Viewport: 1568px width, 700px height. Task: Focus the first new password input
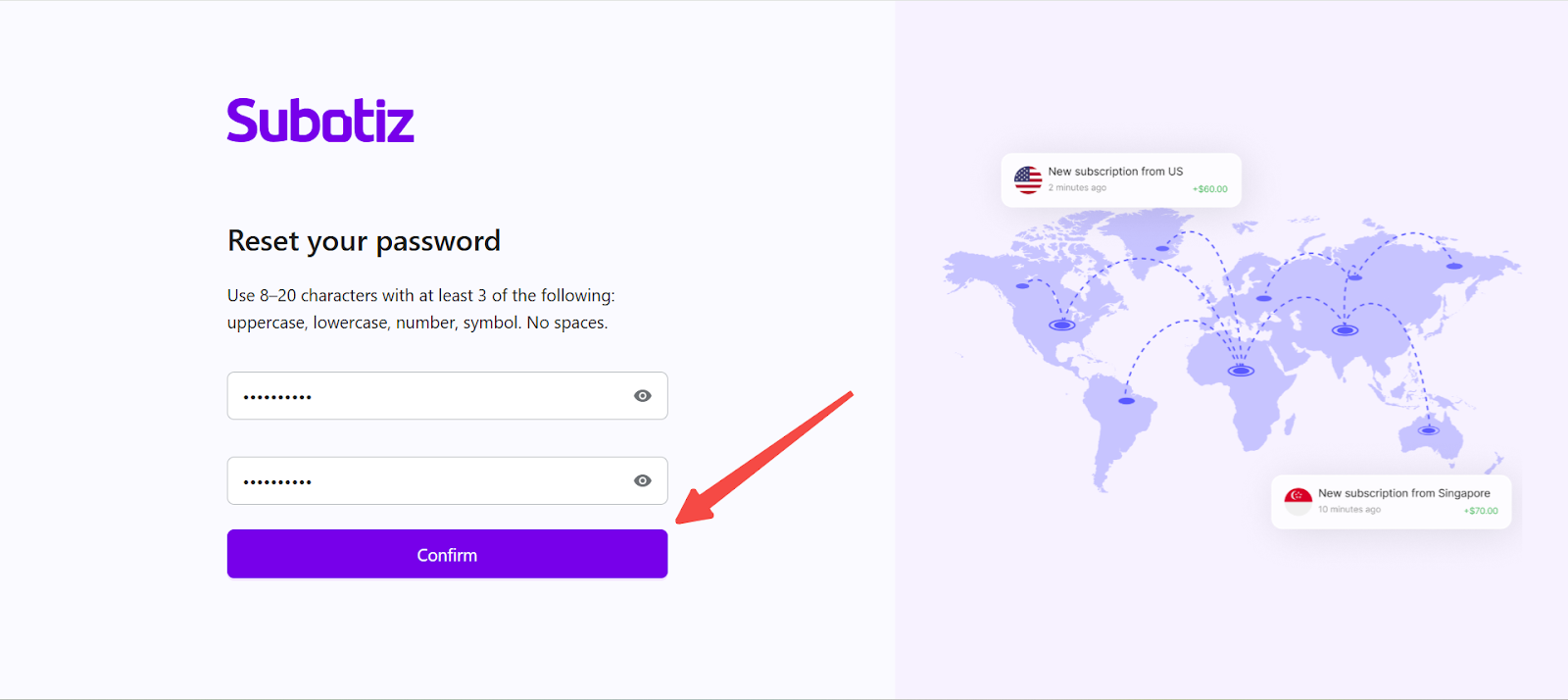click(x=431, y=396)
